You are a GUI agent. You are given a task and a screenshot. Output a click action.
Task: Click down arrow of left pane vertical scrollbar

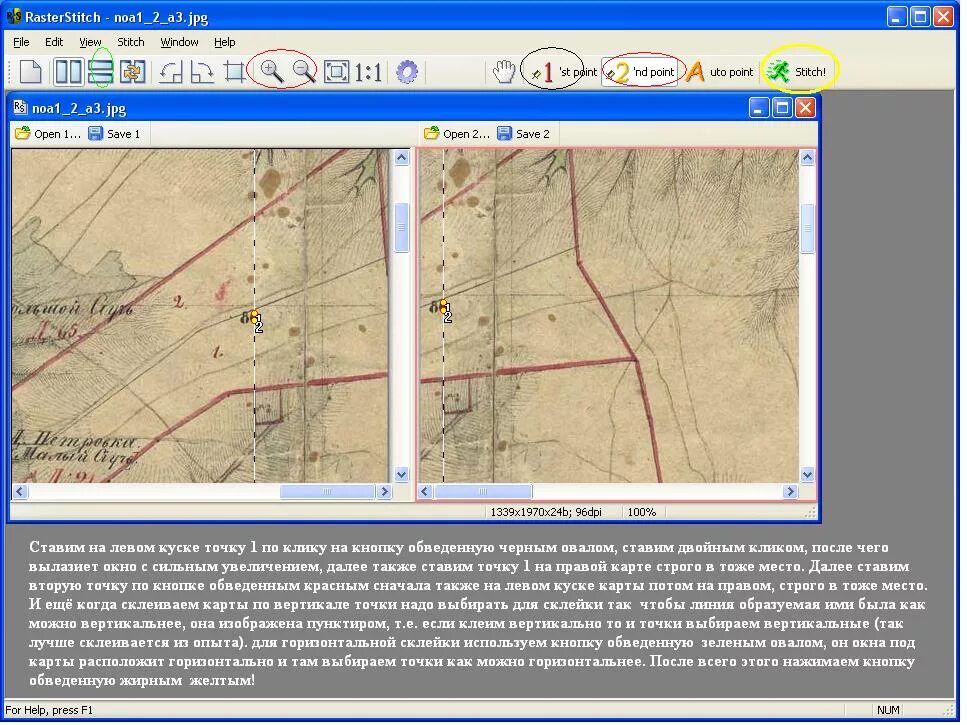[x=401, y=475]
